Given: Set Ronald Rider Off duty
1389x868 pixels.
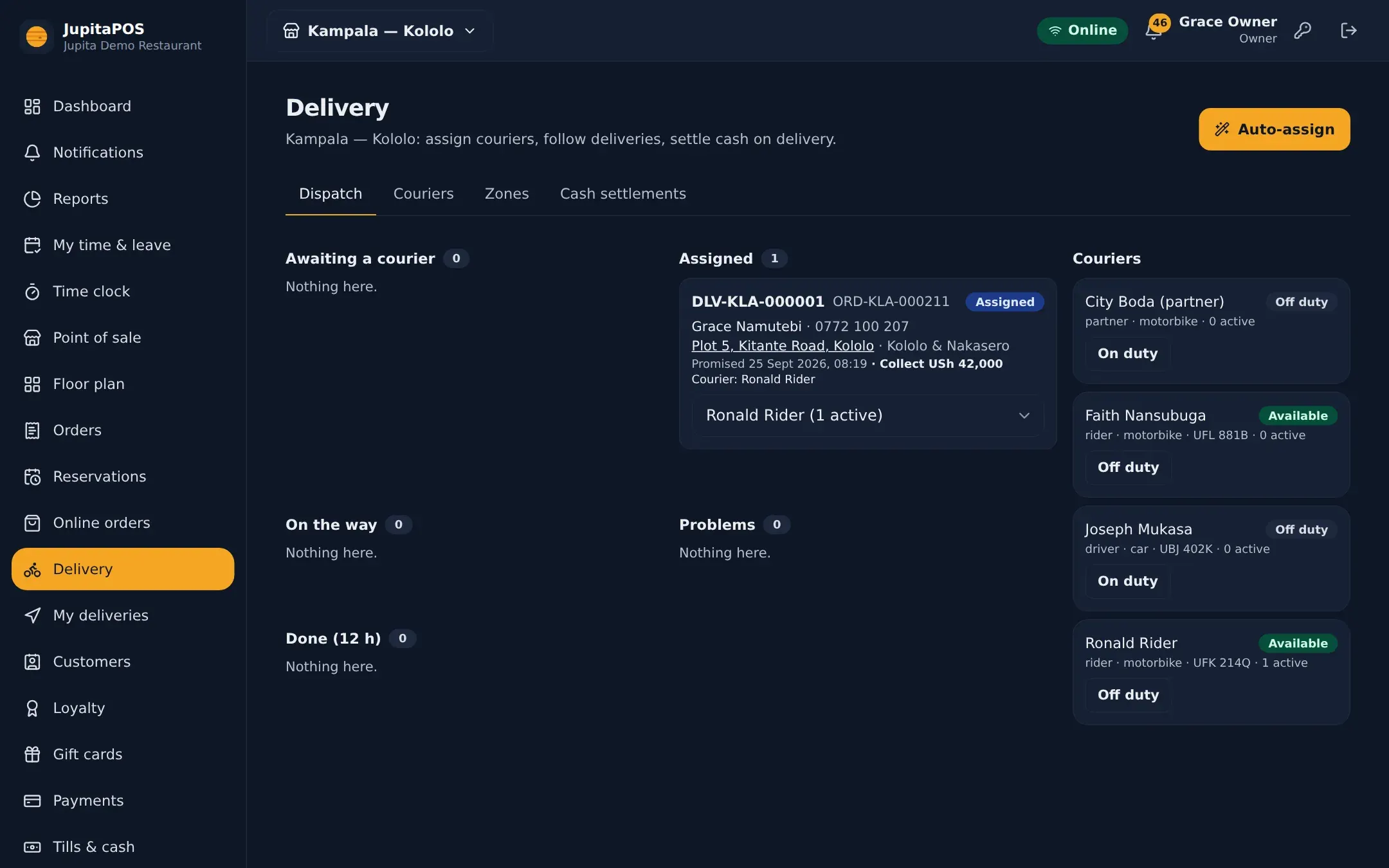Looking at the screenshot, I should coord(1128,695).
